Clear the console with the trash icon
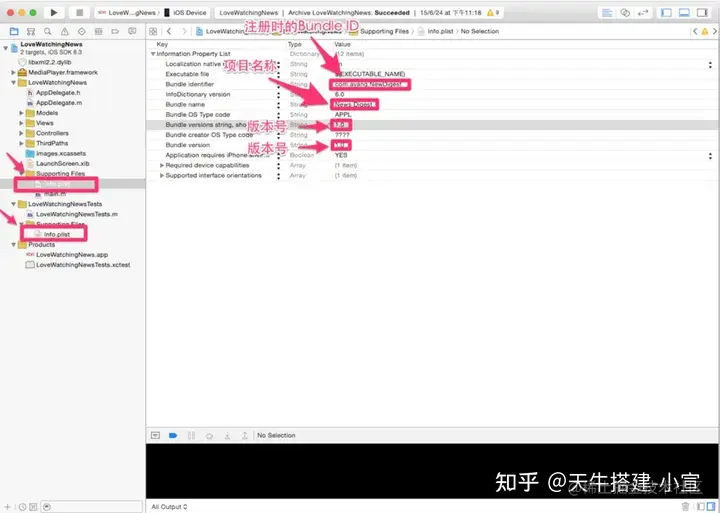This screenshot has width=720, height=513. [x=685, y=507]
